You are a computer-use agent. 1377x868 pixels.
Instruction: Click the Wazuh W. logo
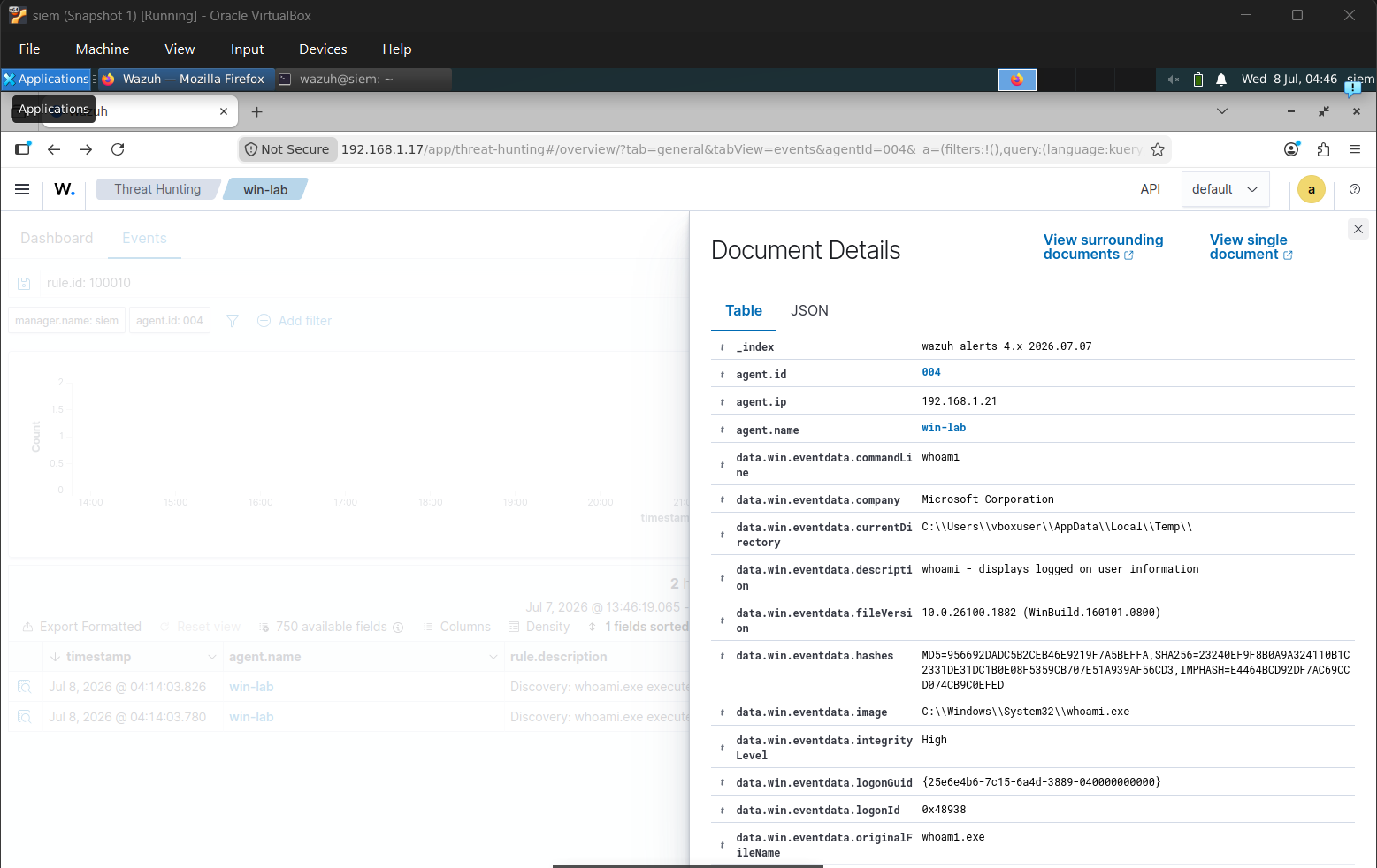pyautogui.click(x=65, y=189)
